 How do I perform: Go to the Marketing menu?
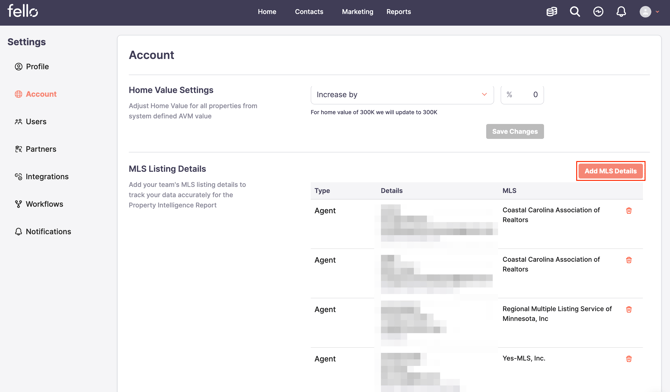coord(357,12)
